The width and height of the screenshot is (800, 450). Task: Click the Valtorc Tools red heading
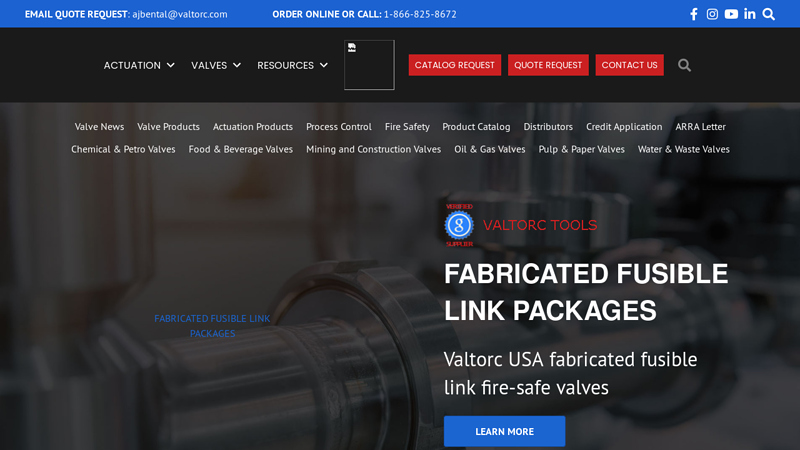[540, 225]
